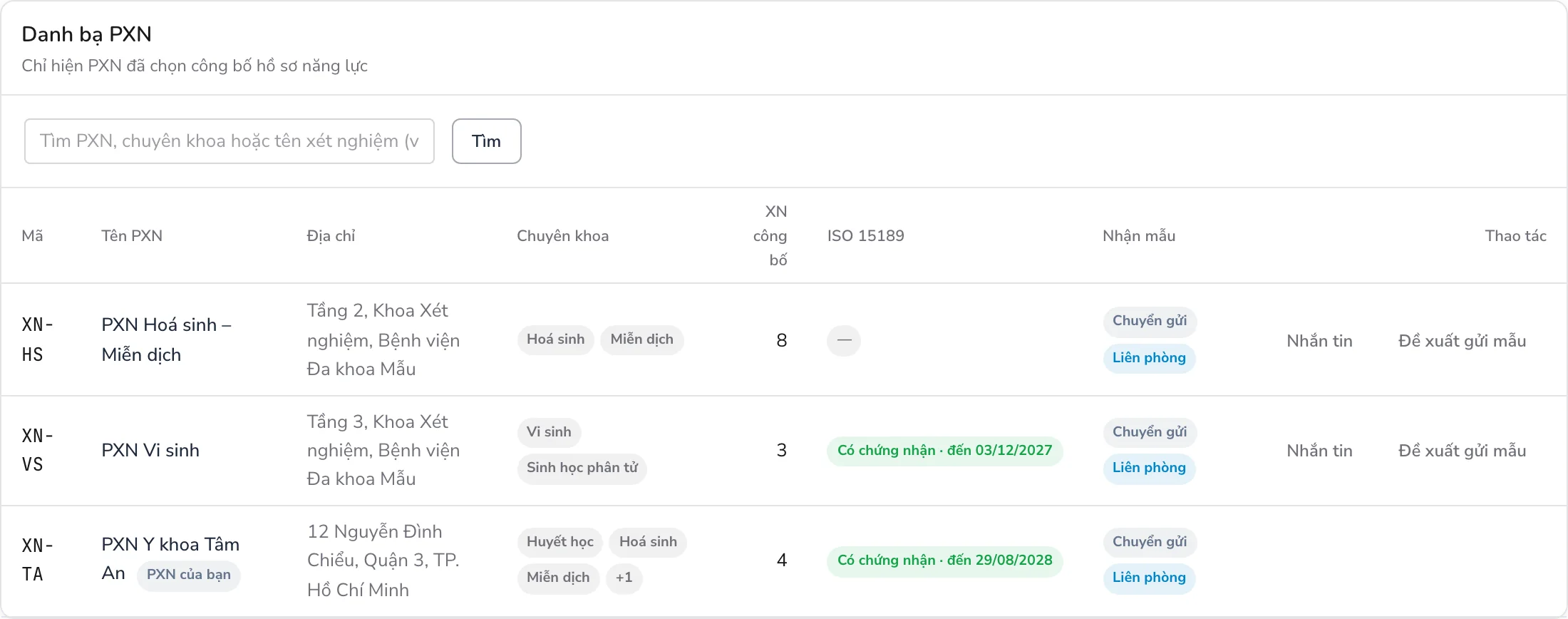The image size is (1568, 619).
Task: Click the lab name PXN Hoá sinh – Miễn dịch
Action: pos(167,339)
